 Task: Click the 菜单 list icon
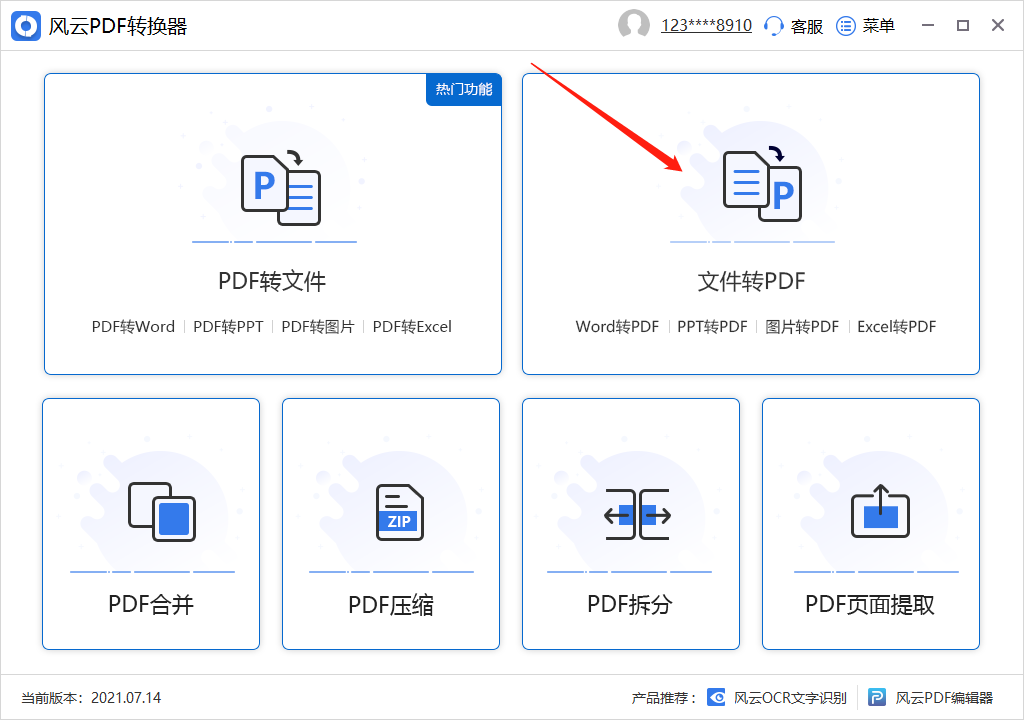(x=846, y=25)
